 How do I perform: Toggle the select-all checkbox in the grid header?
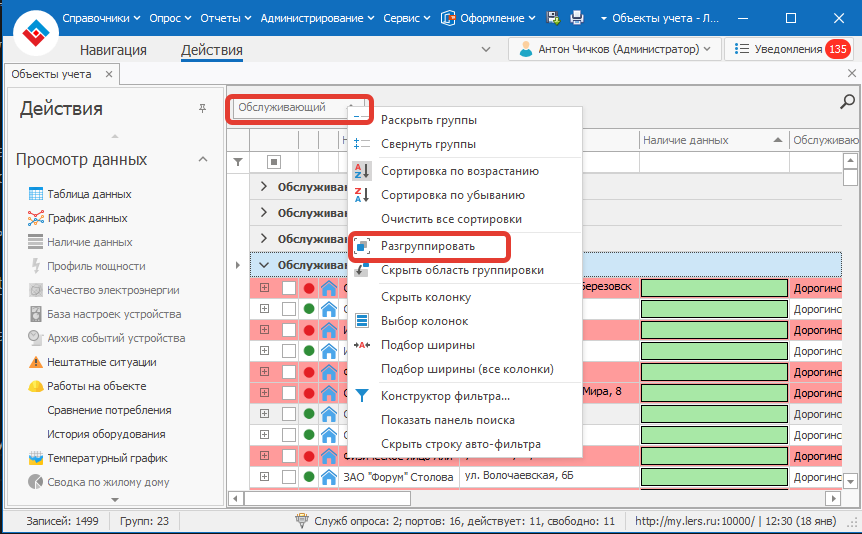point(274,161)
